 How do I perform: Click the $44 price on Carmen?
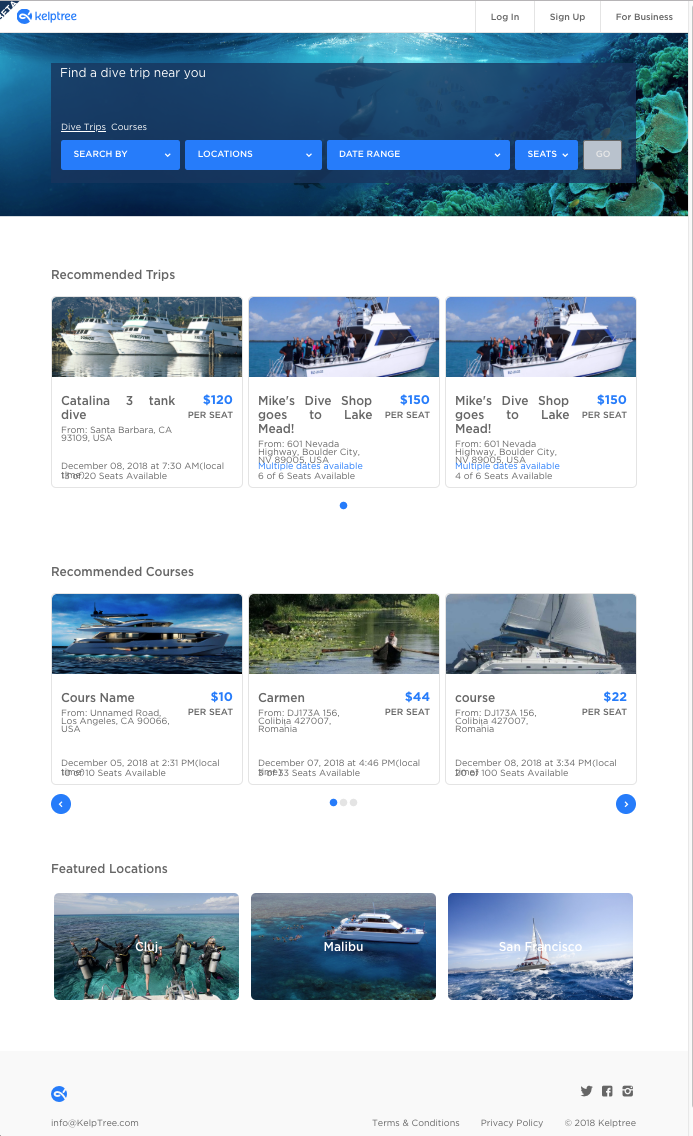point(417,697)
